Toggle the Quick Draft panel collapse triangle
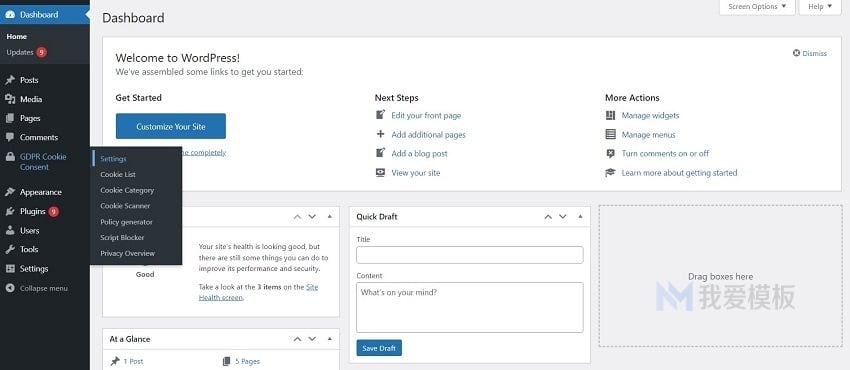 click(x=580, y=217)
